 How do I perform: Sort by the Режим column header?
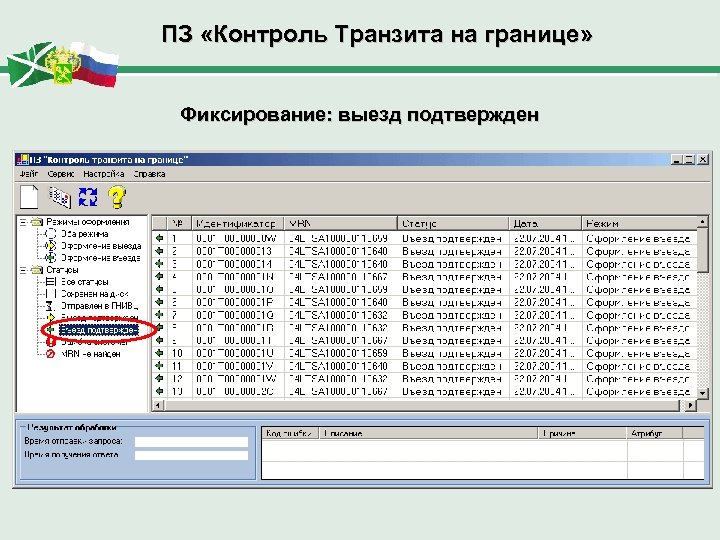pyautogui.click(x=640, y=224)
